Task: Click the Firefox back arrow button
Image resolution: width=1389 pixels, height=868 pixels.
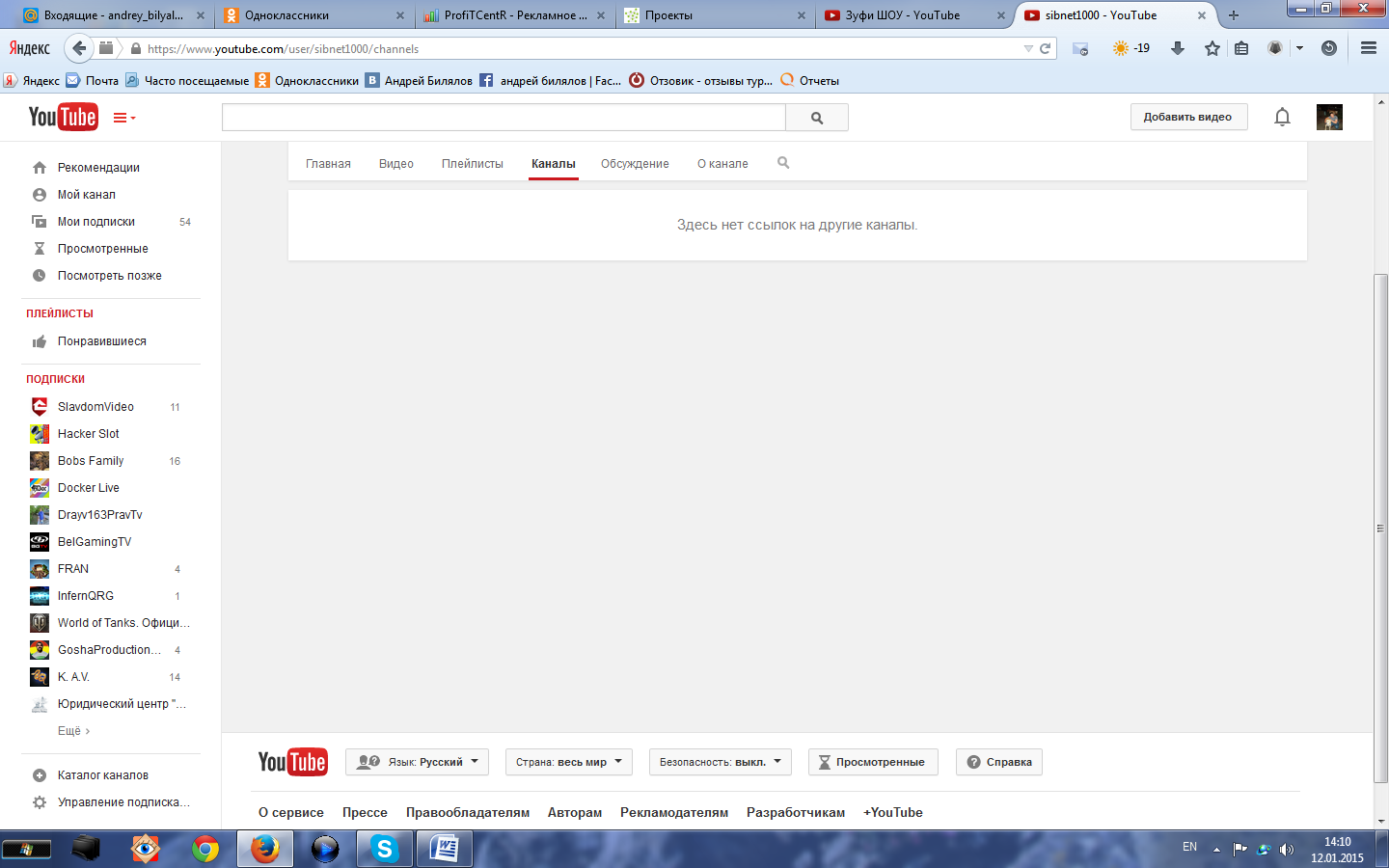Action: tap(79, 48)
